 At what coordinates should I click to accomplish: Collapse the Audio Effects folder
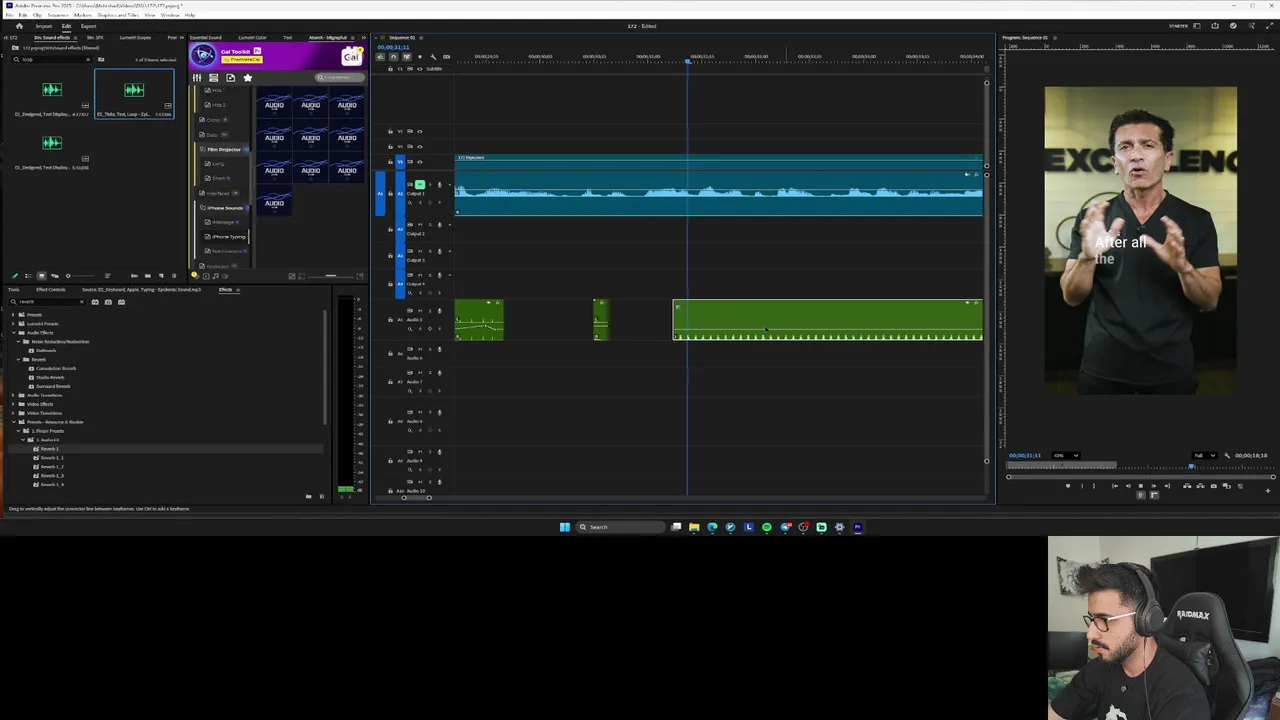pyautogui.click(x=13, y=333)
